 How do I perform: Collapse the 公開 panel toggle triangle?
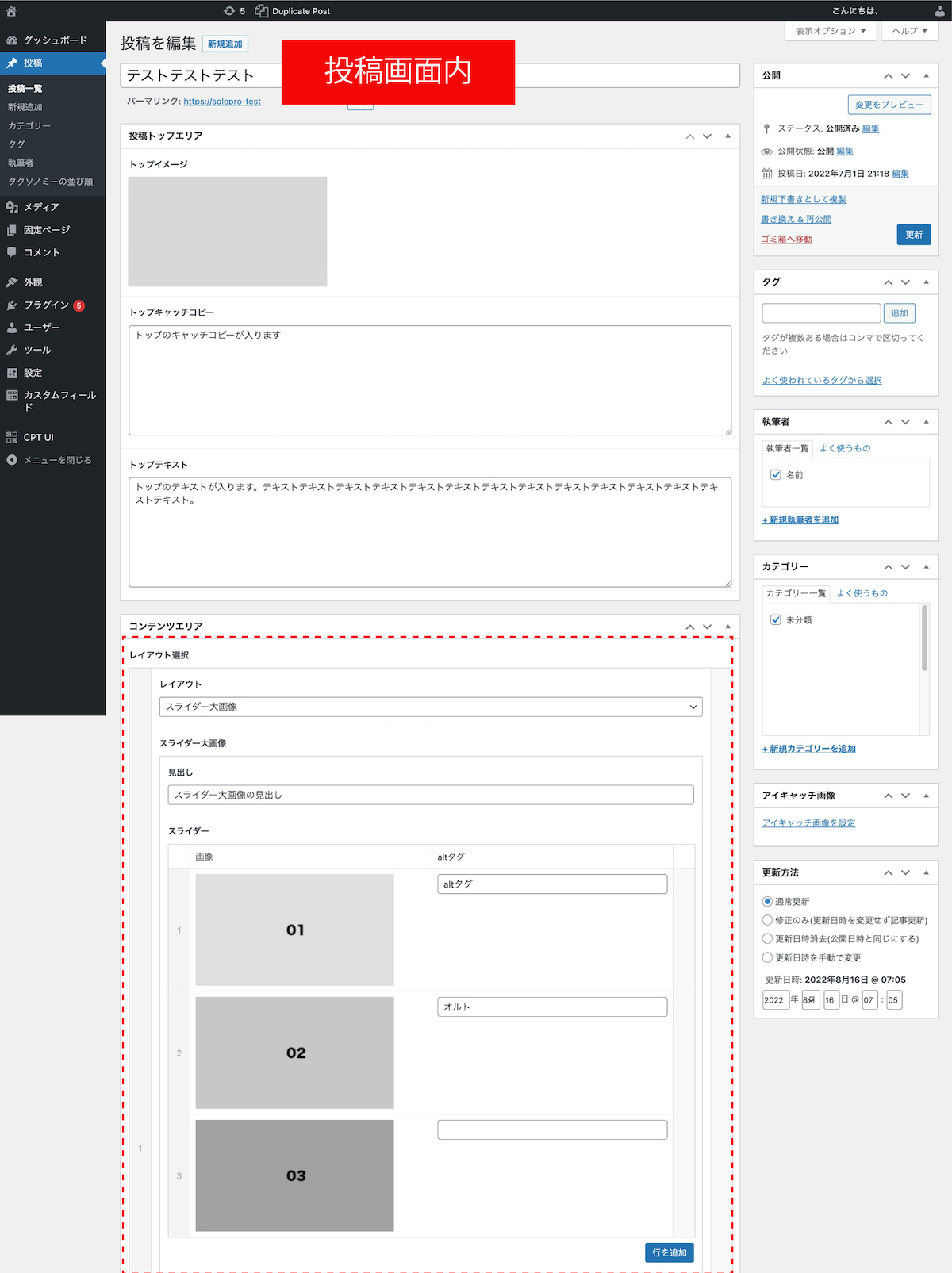pyautogui.click(x=926, y=75)
